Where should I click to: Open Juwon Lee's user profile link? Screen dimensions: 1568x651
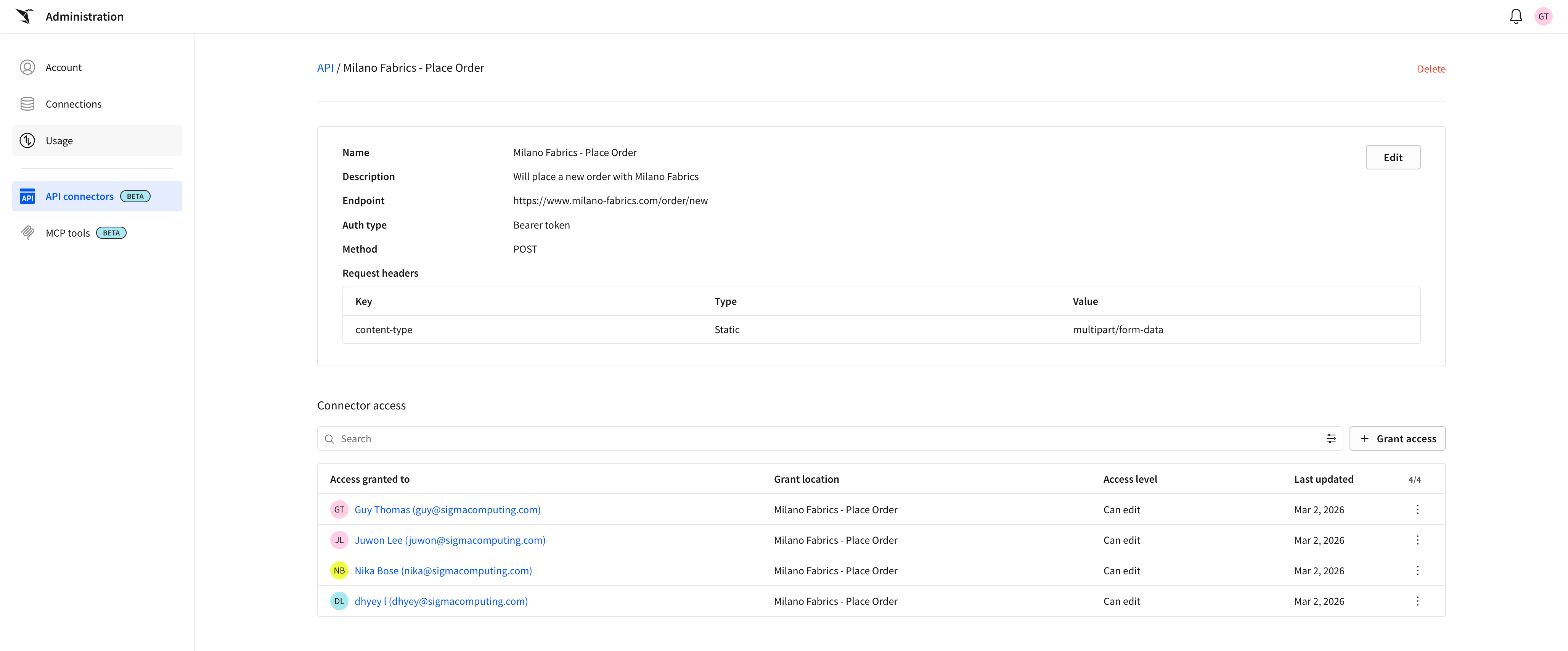coord(449,540)
